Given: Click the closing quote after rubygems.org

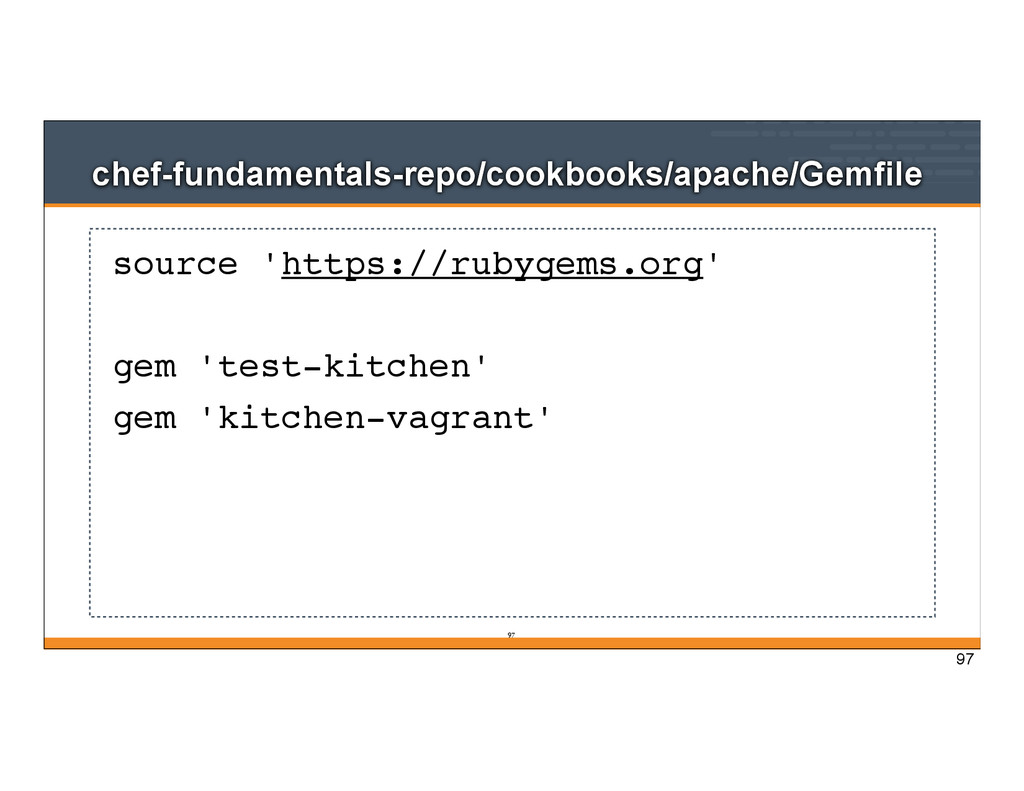Looking at the screenshot, I should (712, 259).
